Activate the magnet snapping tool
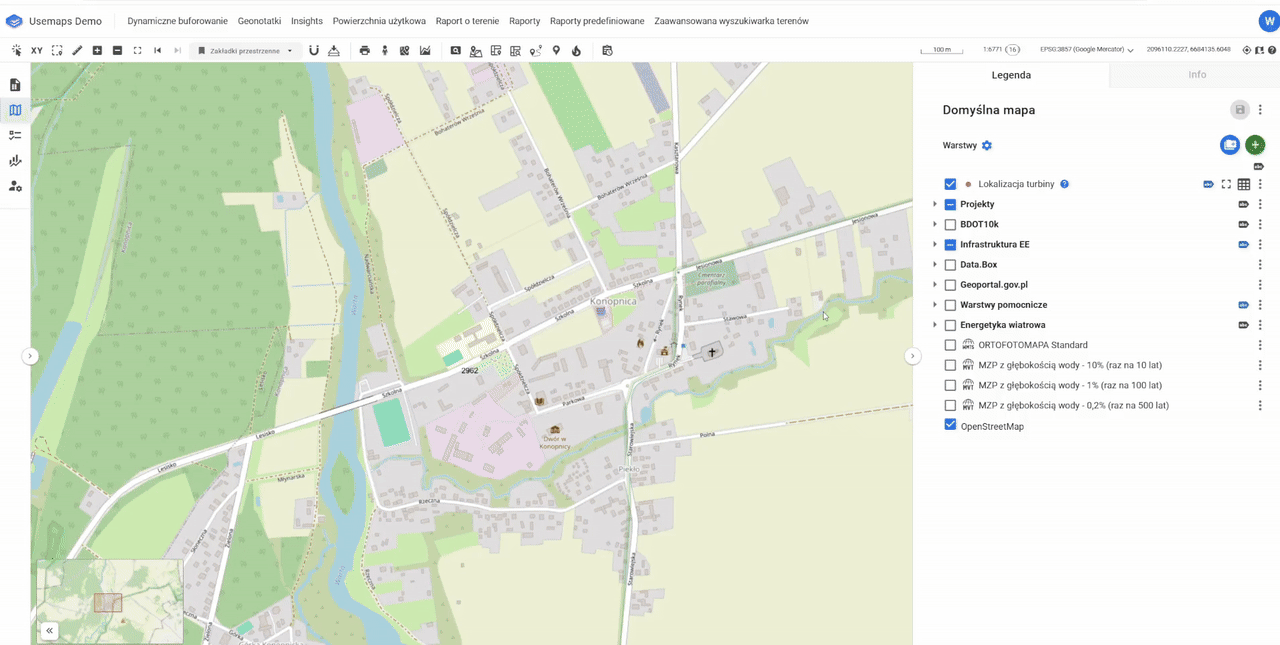Viewport: 1280px width, 645px height. coord(313,50)
